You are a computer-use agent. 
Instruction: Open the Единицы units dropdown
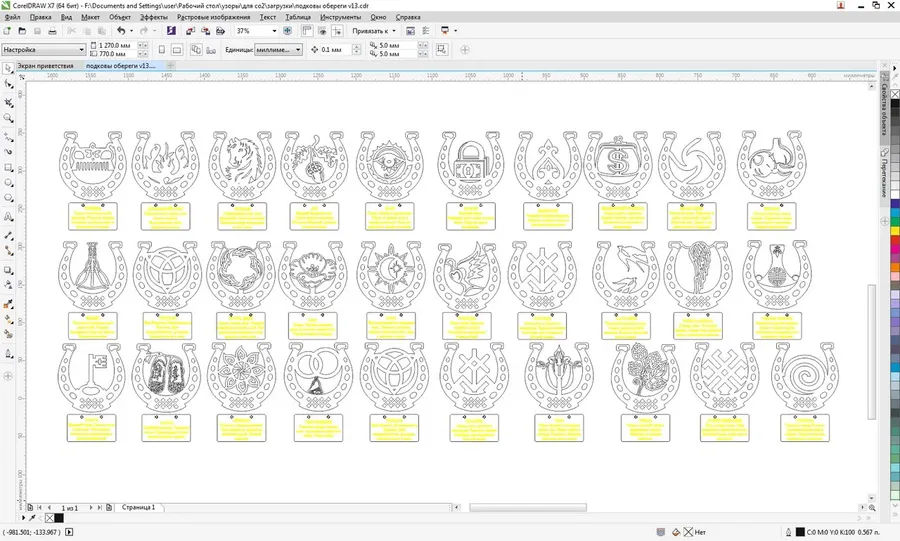point(278,50)
